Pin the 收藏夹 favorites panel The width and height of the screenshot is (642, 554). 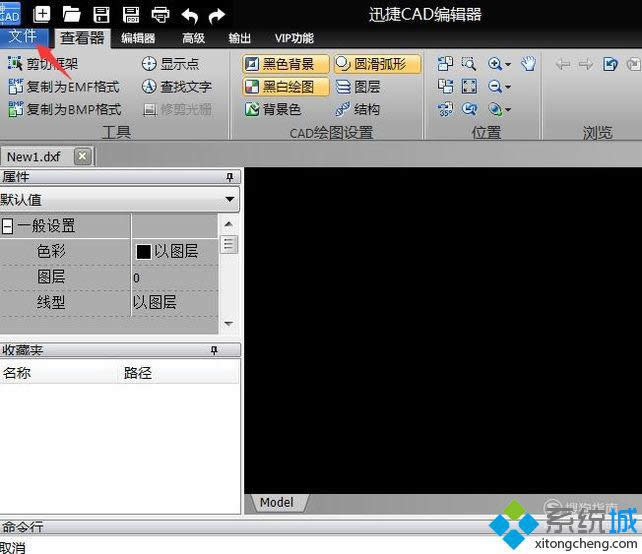point(214,350)
